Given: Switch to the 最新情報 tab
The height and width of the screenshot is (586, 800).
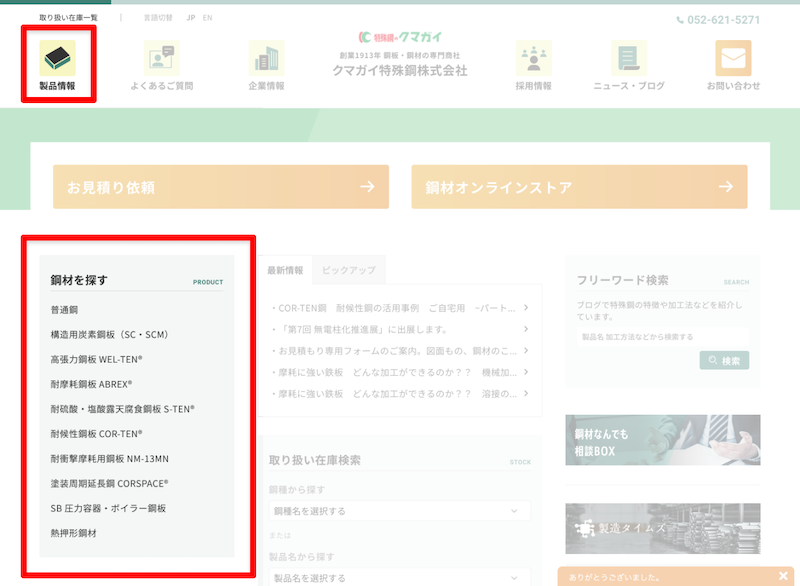Looking at the screenshot, I should click(x=285, y=270).
